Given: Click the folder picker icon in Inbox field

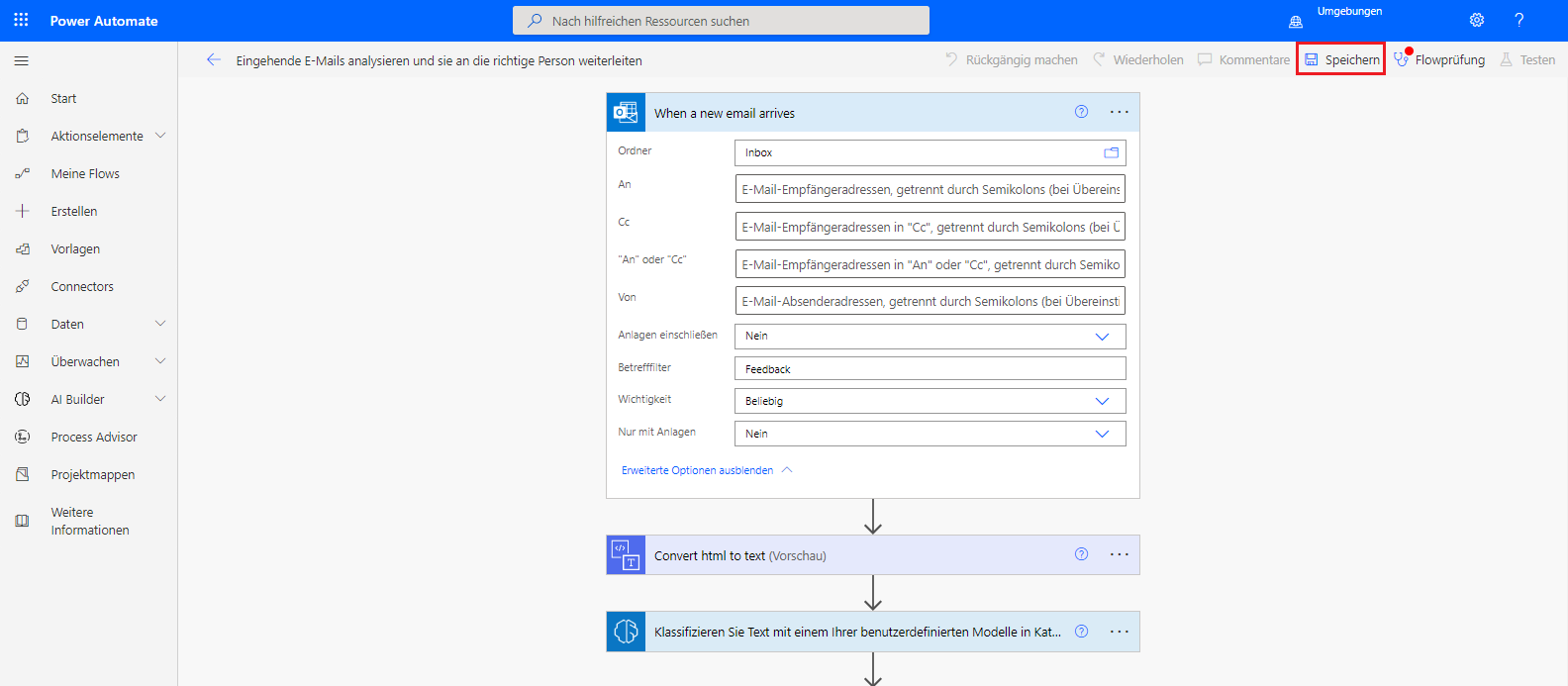Looking at the screenshot, I should [1111, 152].
